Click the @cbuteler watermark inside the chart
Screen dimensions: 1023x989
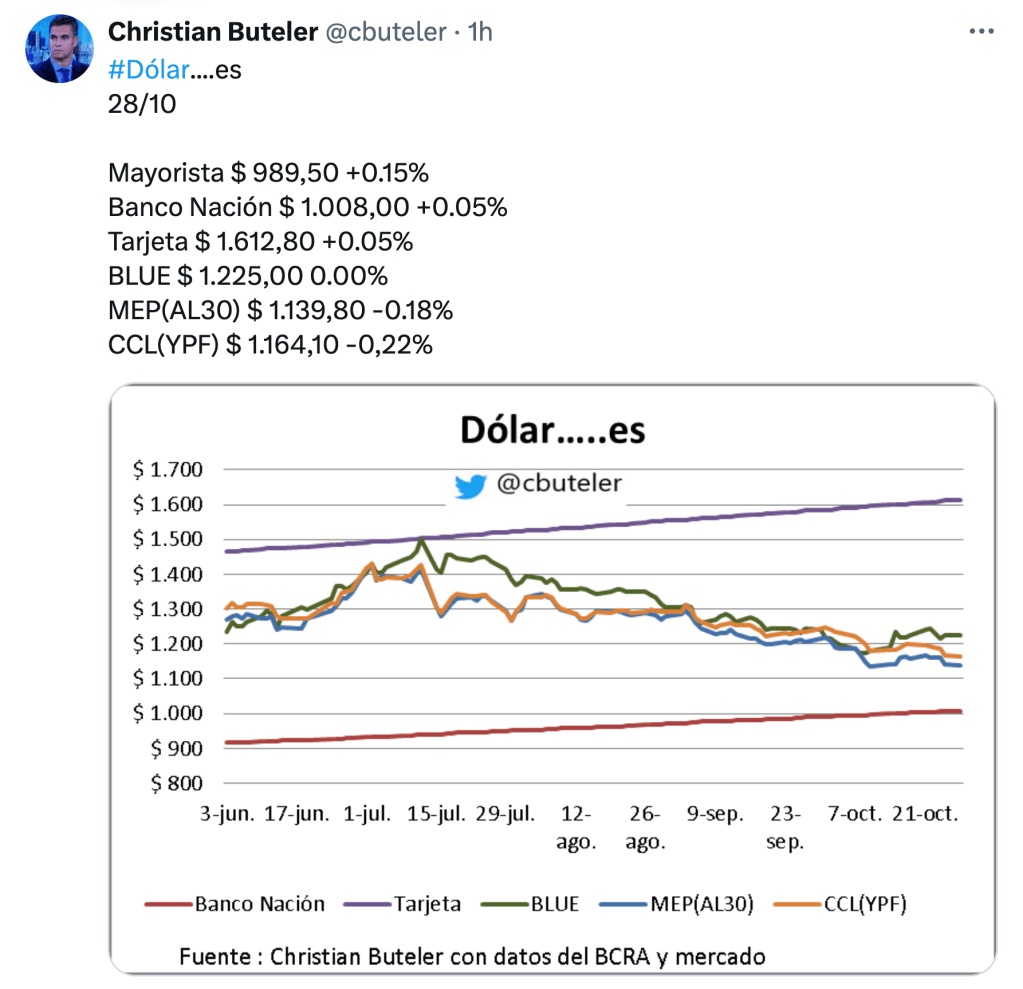pos(558,484)
